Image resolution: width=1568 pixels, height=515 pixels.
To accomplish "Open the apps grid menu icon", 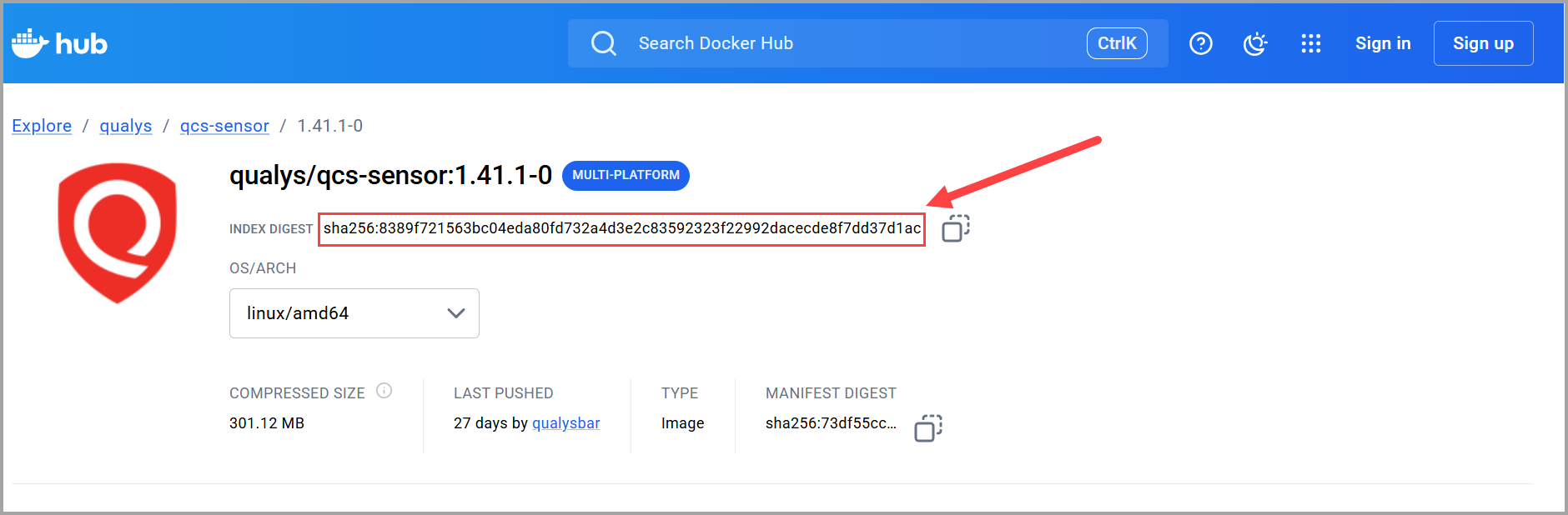I will tap(1310, 43).
